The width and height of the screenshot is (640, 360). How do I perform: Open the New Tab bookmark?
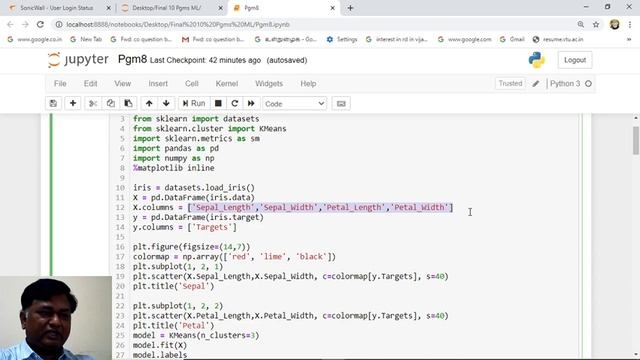coord(86,39)
